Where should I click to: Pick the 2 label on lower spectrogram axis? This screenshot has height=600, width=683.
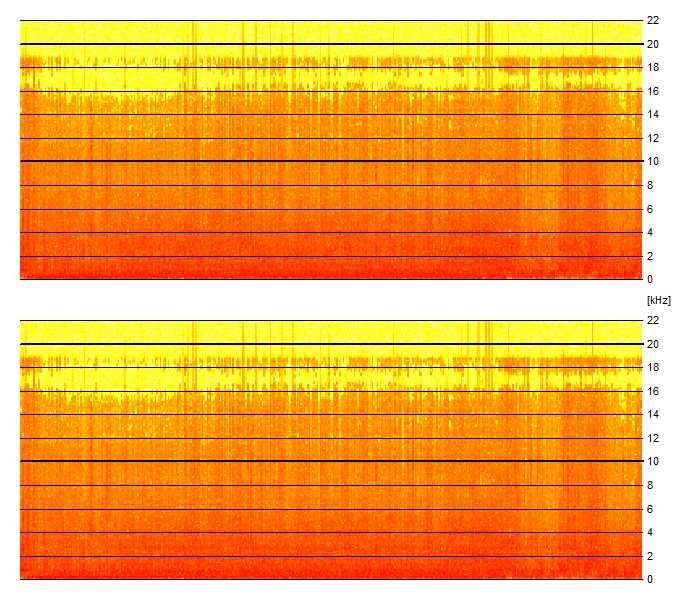pos(650,556)
